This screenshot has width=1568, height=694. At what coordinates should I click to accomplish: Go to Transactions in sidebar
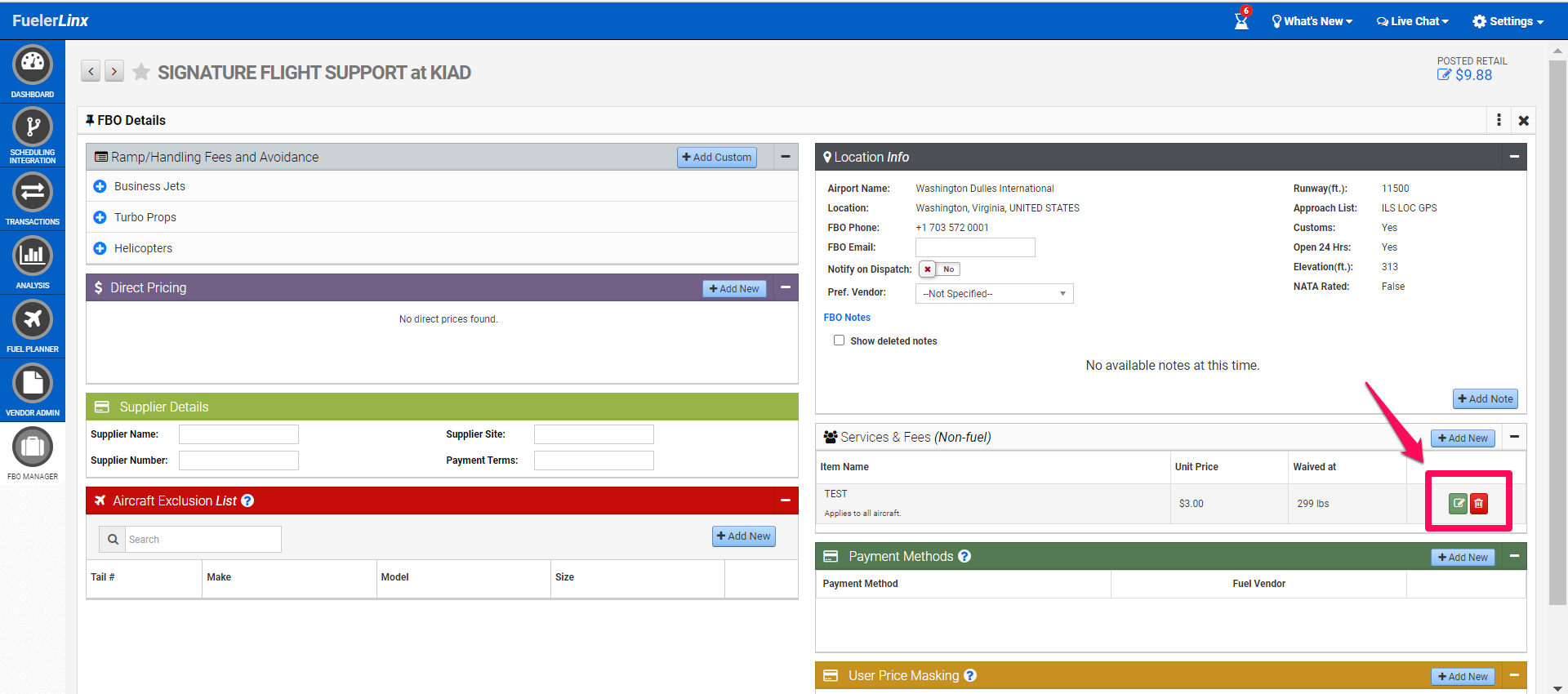pos(33,199)
